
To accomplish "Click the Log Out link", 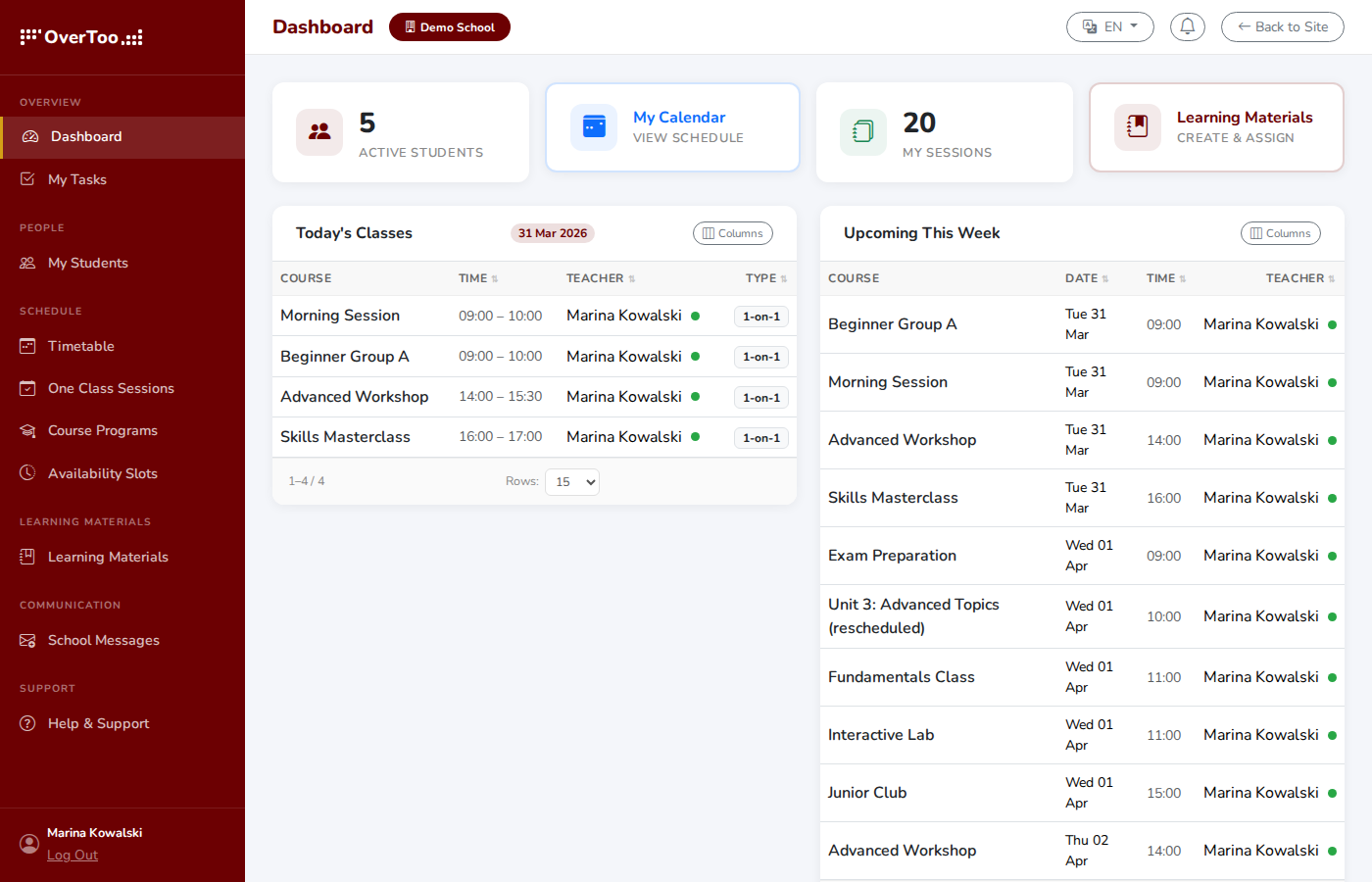I will pyautogui.click(x=72, y=855).
